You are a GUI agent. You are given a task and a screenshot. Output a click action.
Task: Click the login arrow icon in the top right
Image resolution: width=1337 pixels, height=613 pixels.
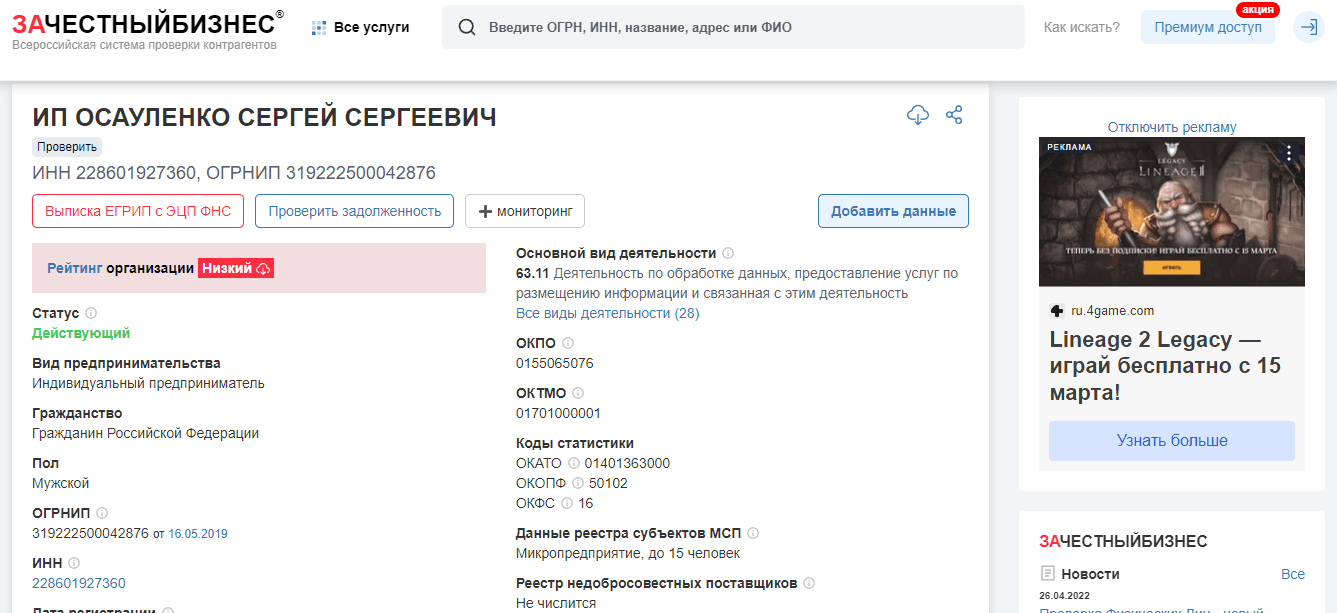pos(1310,27)
